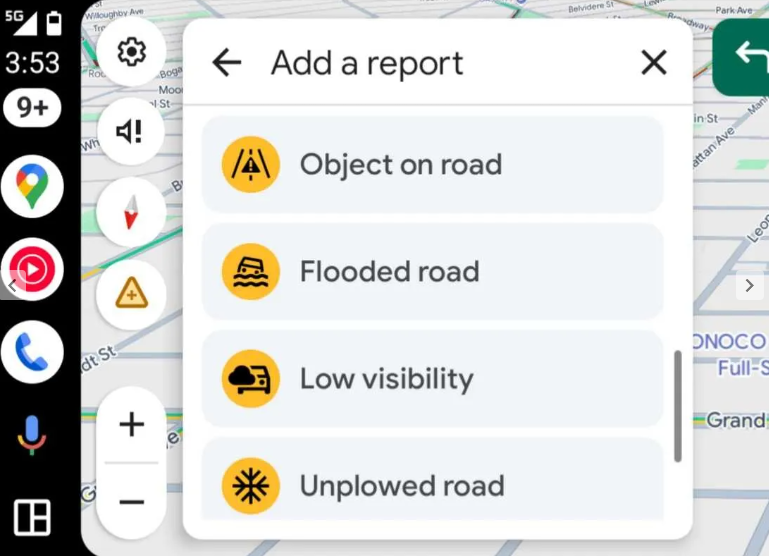
Task: Choose Unplowed road report
Action: (x=432, y=486)
